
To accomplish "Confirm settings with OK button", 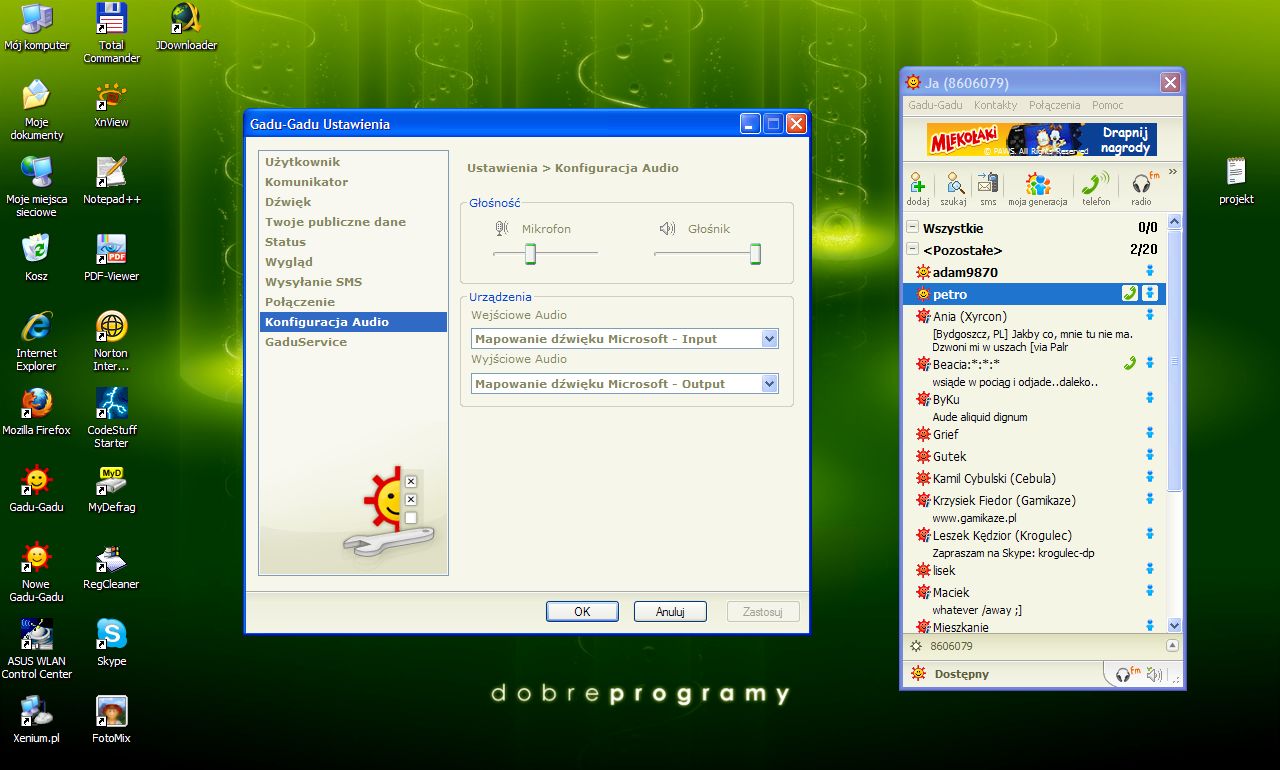I will 582,612.
